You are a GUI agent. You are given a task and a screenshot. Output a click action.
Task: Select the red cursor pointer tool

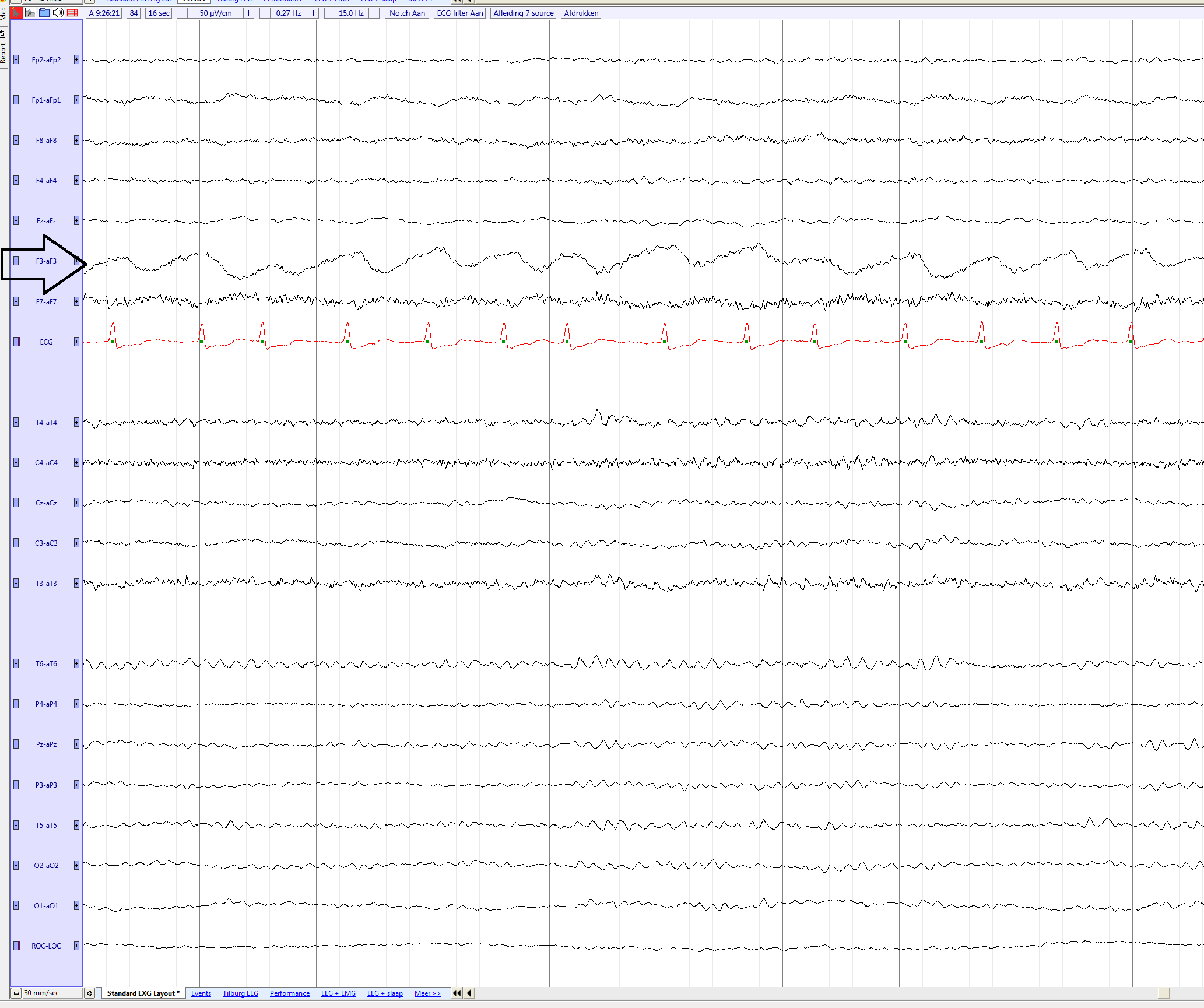pos(16,13)
